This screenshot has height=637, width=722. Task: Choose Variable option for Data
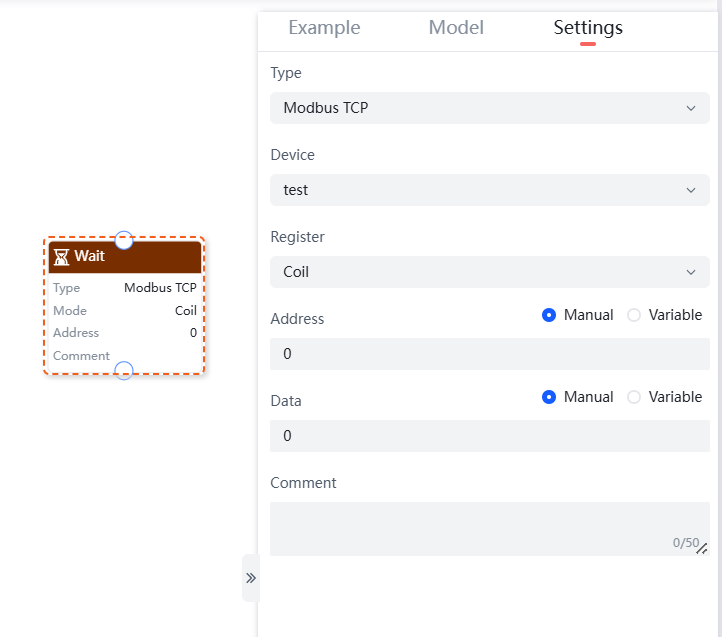coord(634,397)
